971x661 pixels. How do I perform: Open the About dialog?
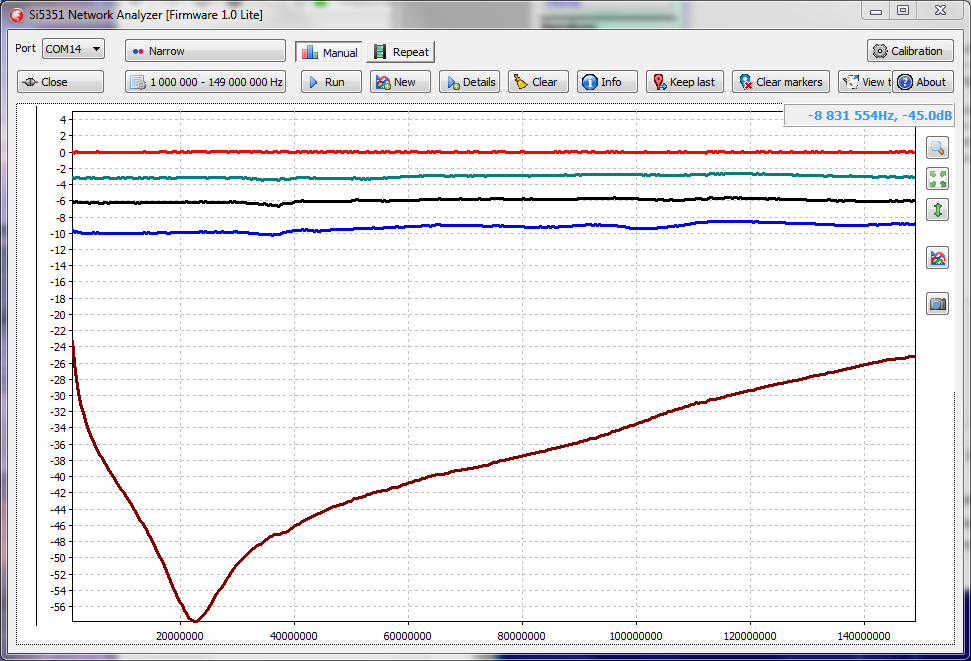(922, 82)
